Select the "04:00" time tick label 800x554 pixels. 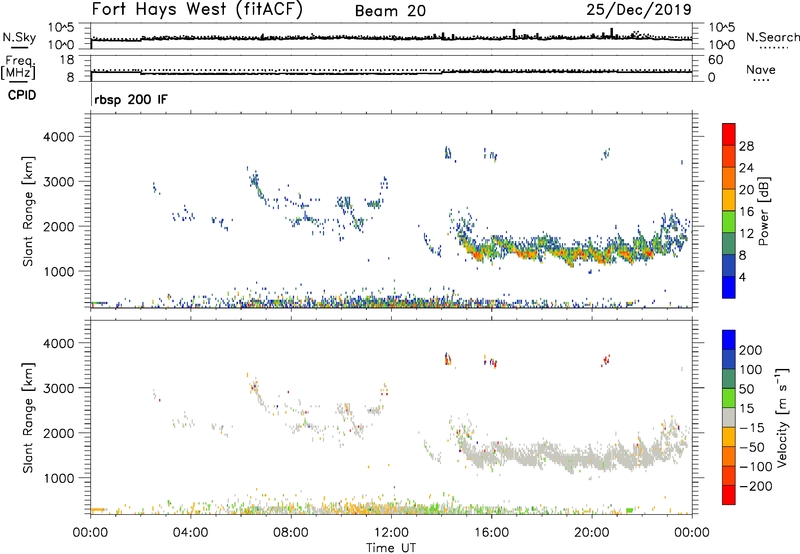coord(190,533)
